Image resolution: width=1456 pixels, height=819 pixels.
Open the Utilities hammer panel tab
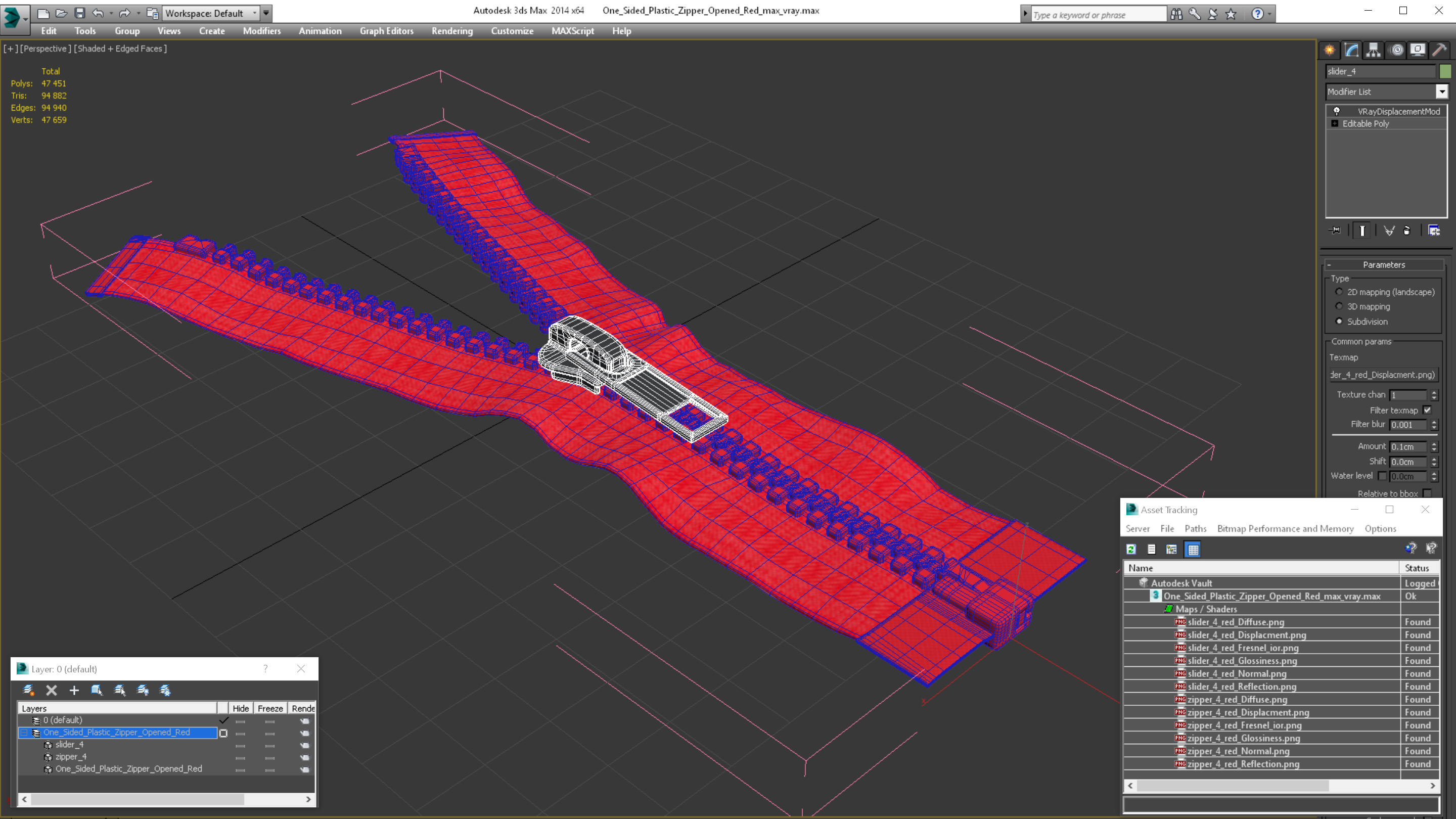pos(1440,50)
